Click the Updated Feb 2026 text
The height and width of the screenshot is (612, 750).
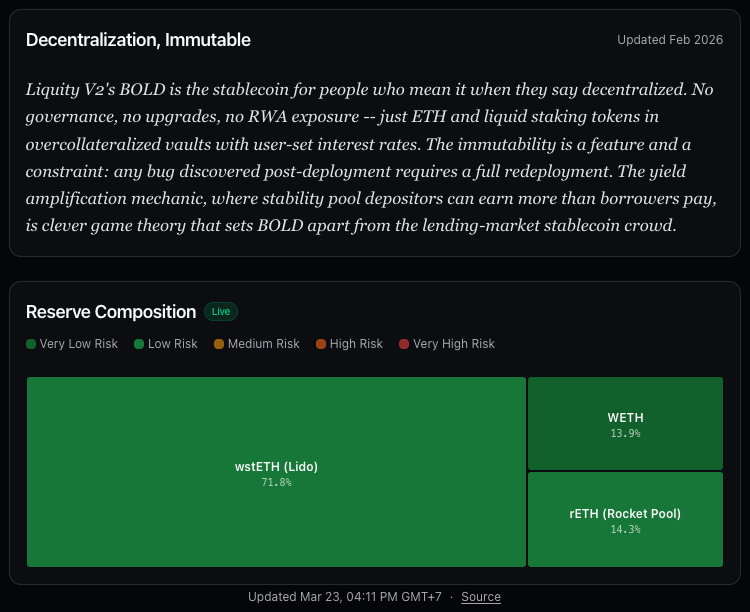point(670,40)
